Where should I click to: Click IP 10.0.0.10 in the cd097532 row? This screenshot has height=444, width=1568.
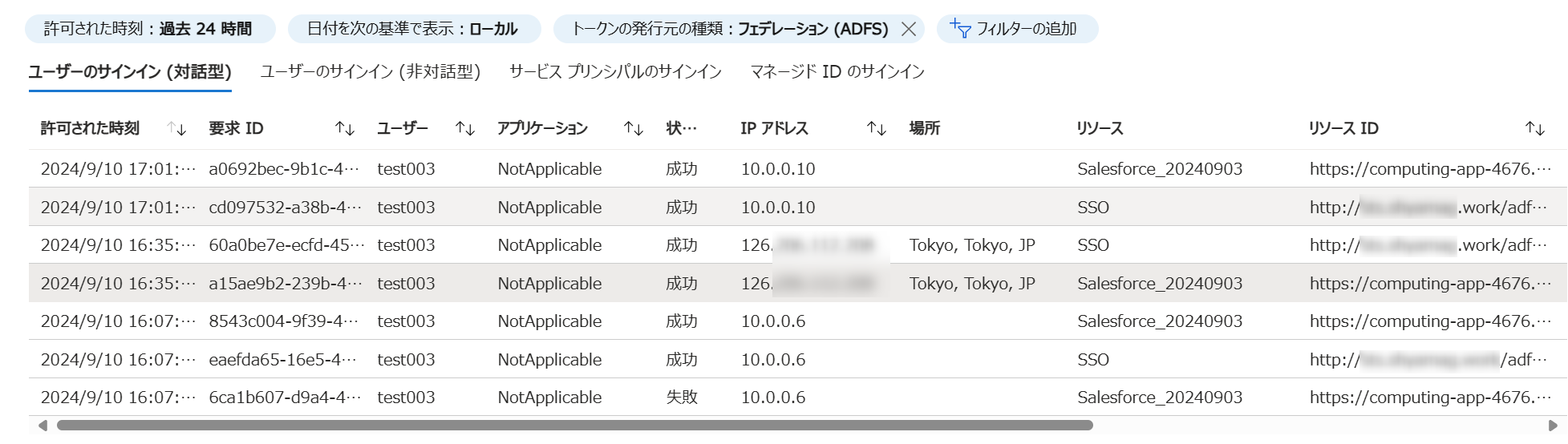(x=778, y=208)
